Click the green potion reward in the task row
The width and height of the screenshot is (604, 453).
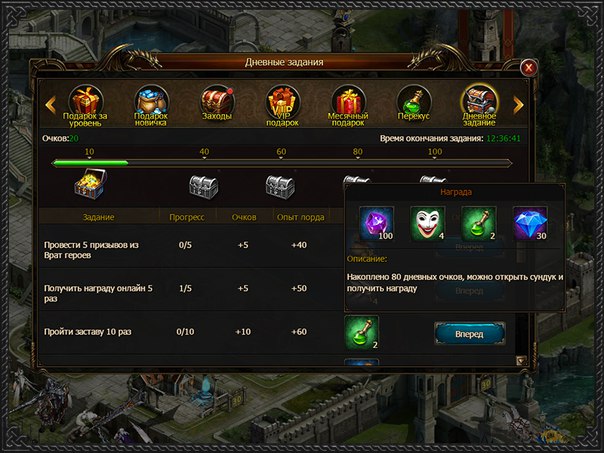point(361,332)
